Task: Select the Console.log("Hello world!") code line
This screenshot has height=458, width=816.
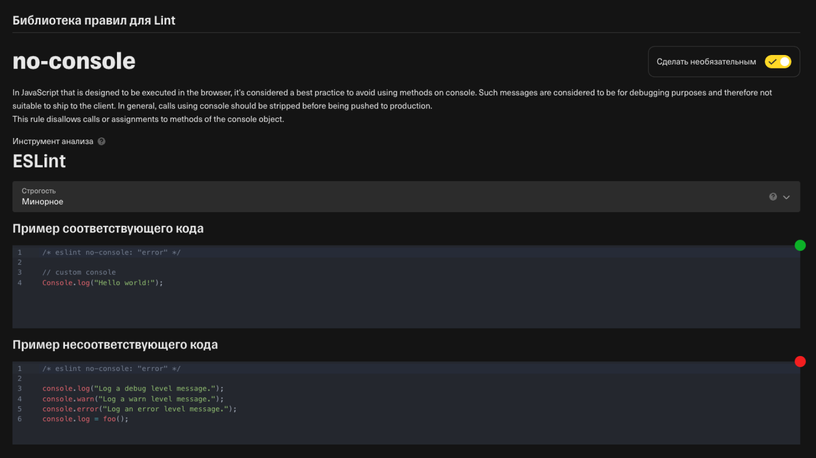Action: click(103, 283)
